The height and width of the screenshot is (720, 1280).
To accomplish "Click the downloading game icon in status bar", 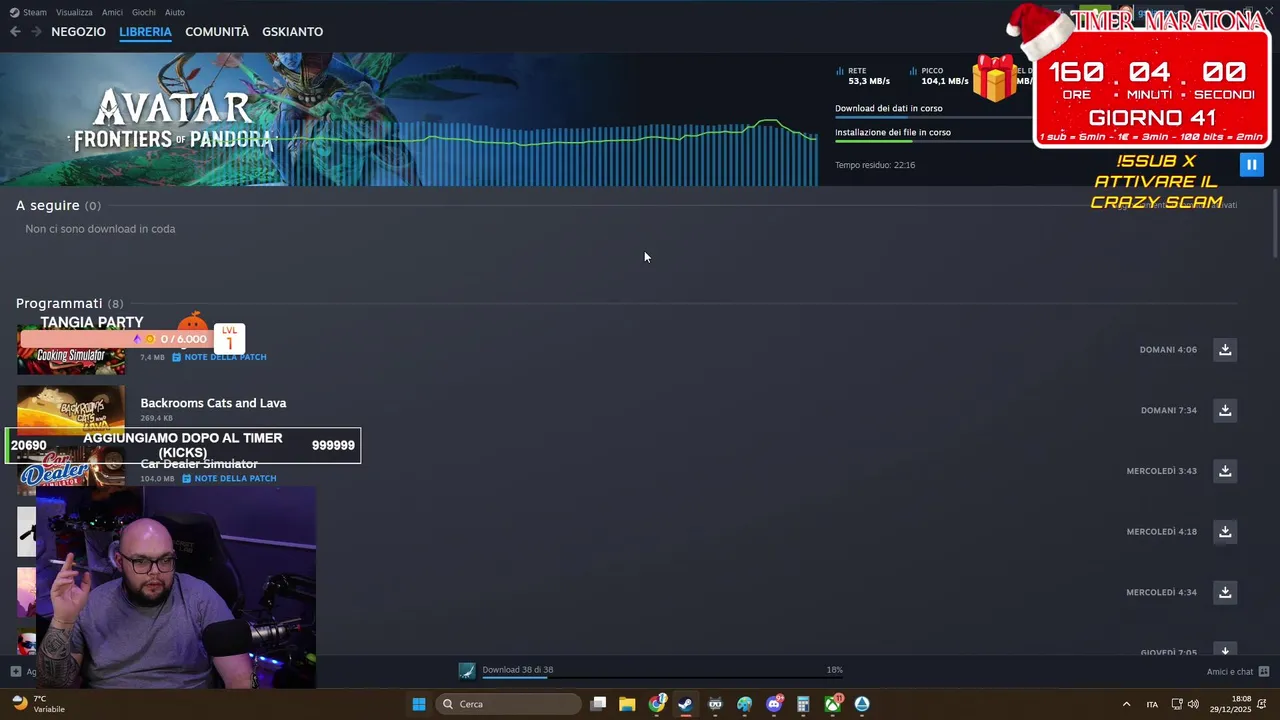I will point(467,671).
